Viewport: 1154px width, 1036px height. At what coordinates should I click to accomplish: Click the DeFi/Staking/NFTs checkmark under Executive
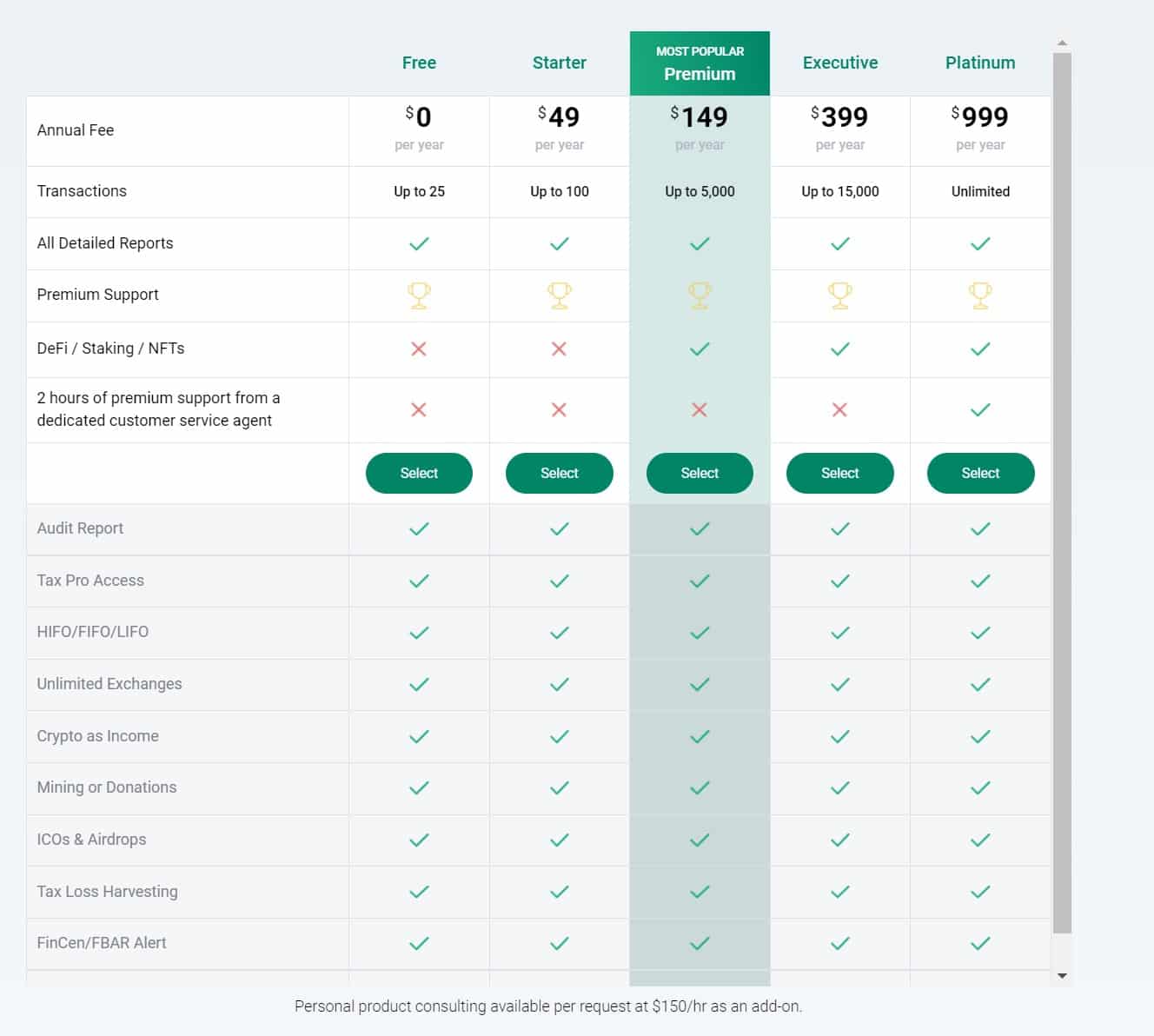(840, 349)
